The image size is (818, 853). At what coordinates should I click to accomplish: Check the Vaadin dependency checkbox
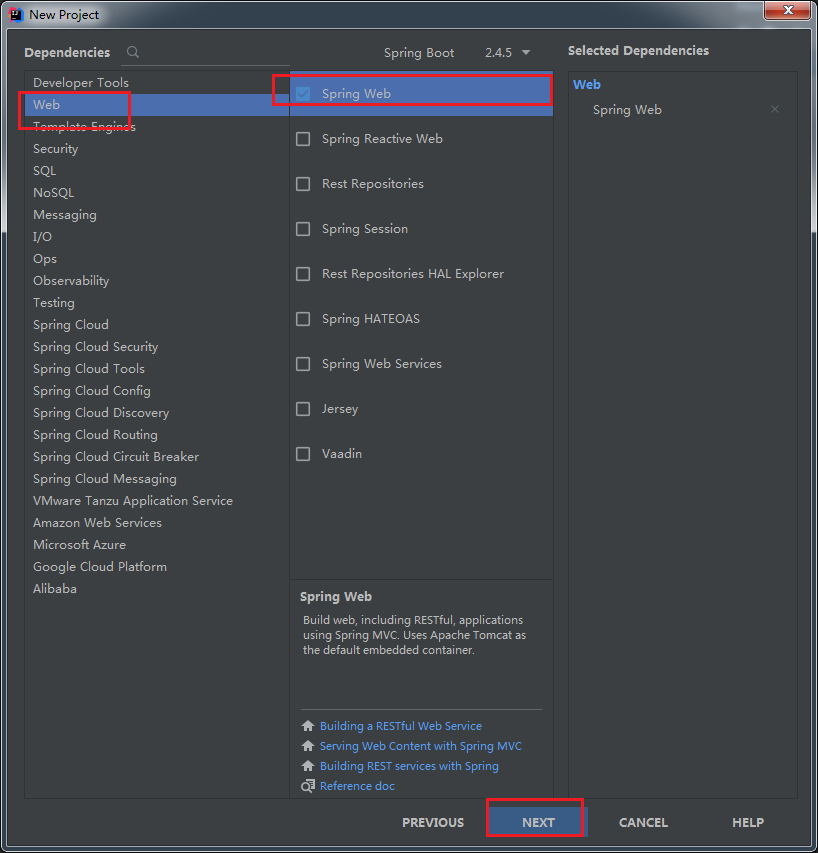coord(303,454)
